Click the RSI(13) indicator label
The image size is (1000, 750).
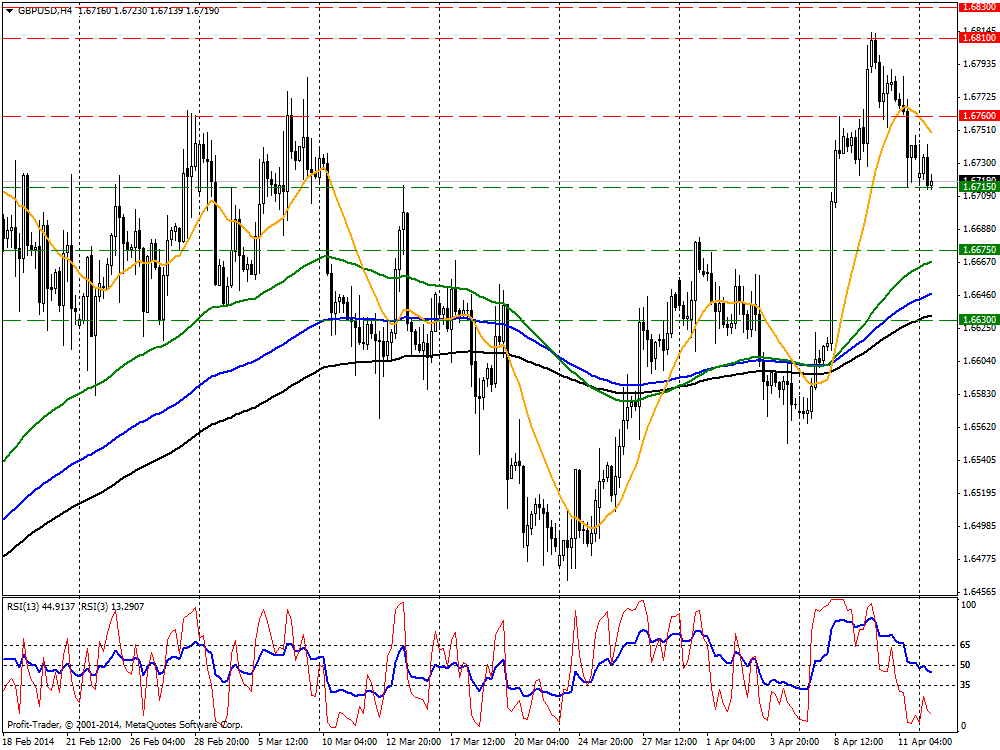(x=40, y=606)
